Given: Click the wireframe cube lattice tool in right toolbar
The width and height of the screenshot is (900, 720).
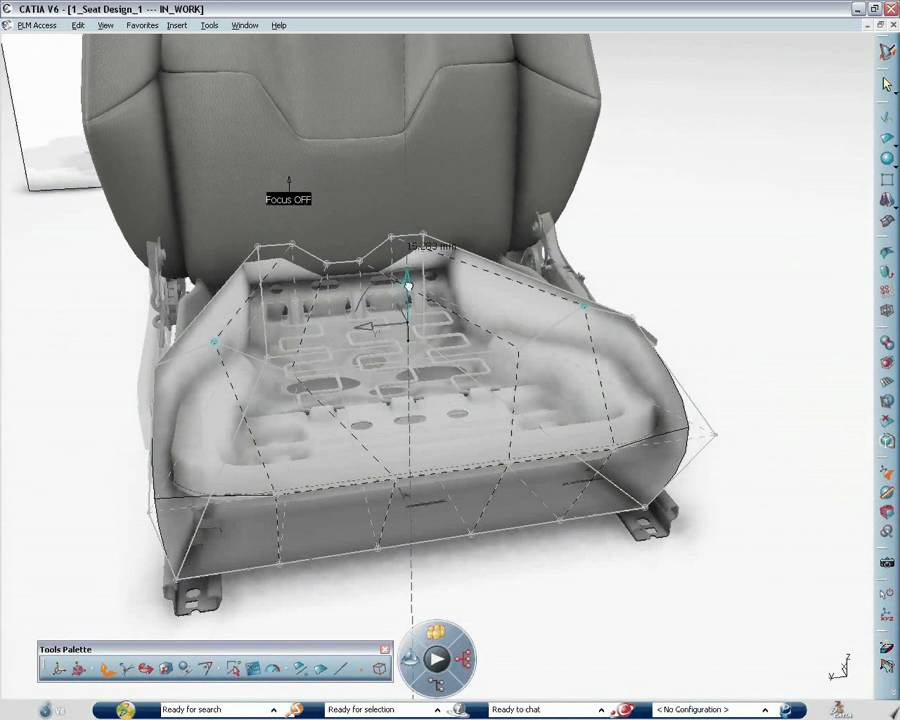Looking at the screenshot, I should [x=886, y=311].
